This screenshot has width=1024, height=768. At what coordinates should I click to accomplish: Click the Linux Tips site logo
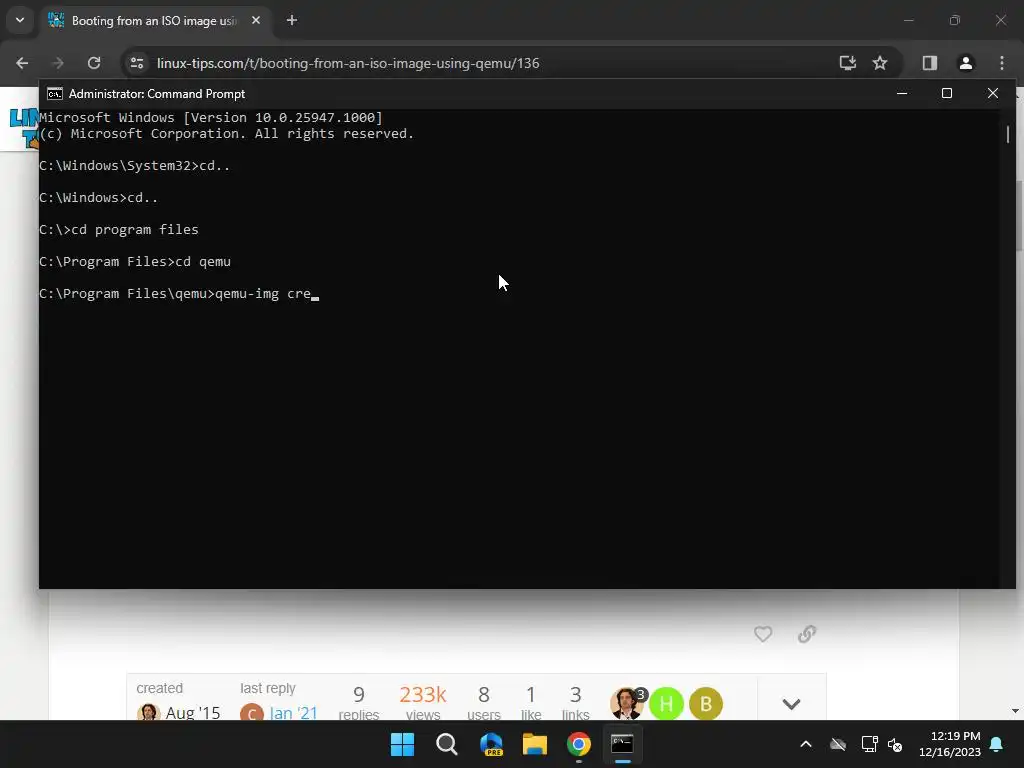(24, 128)
